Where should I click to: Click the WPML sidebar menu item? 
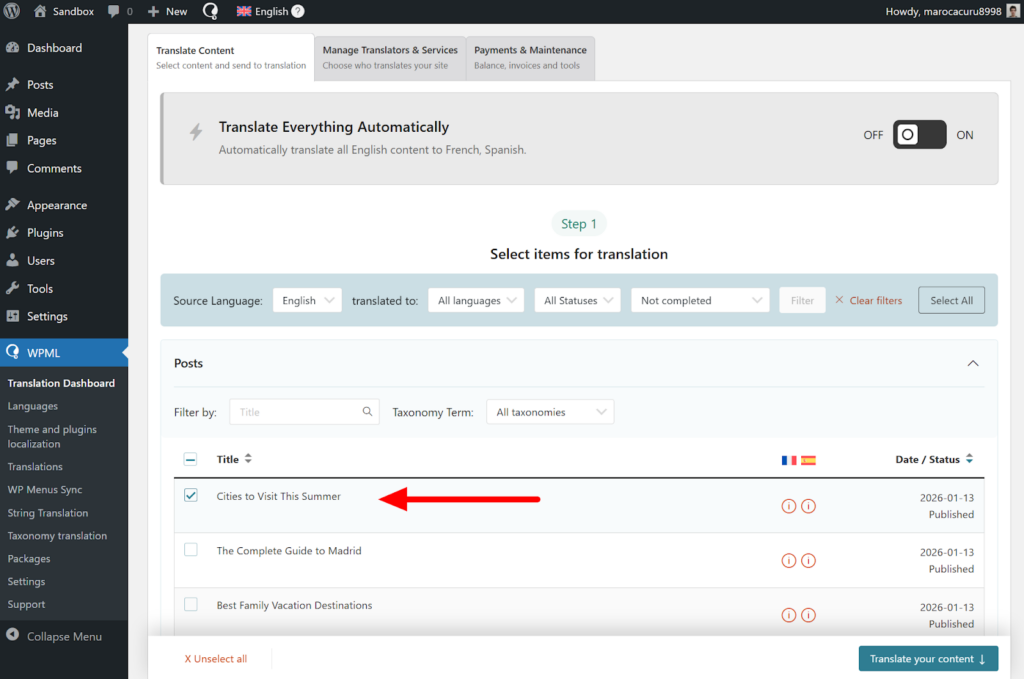point(64,353)
